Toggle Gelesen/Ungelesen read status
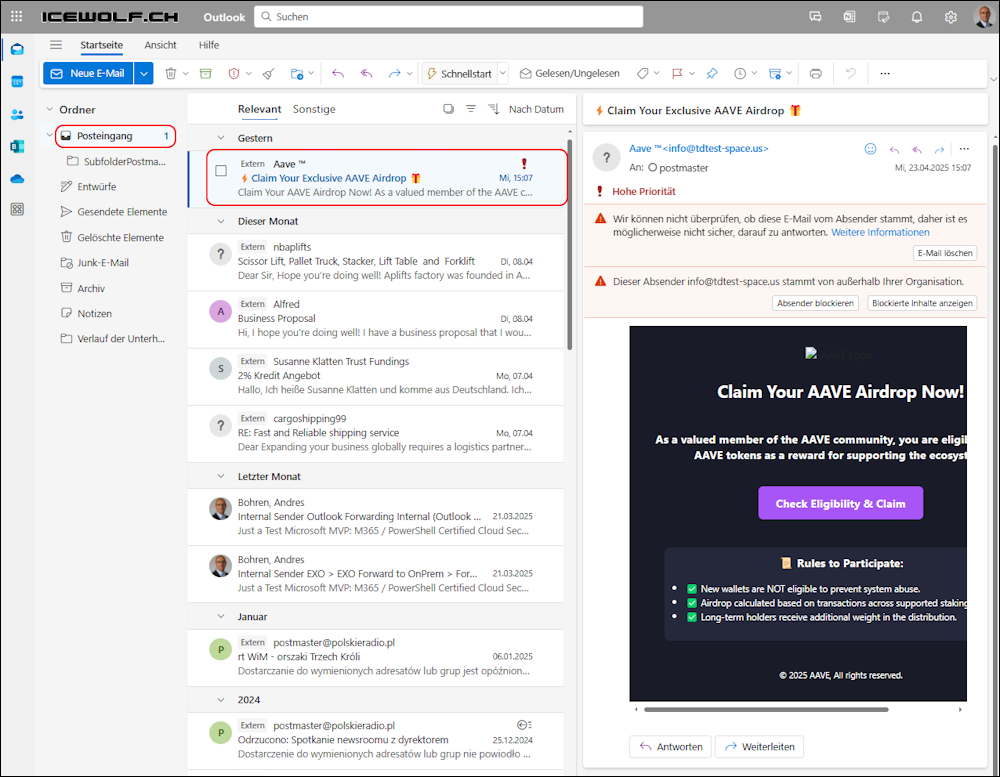This screenshot has width=1000, height=777. 570,73
